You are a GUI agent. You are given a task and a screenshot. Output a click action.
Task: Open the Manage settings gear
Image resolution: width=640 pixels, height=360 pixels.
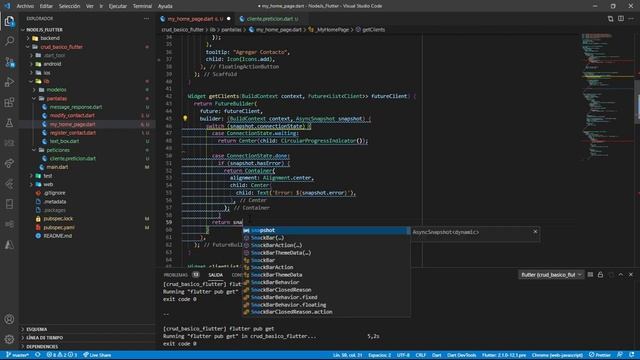coord(9,339)
